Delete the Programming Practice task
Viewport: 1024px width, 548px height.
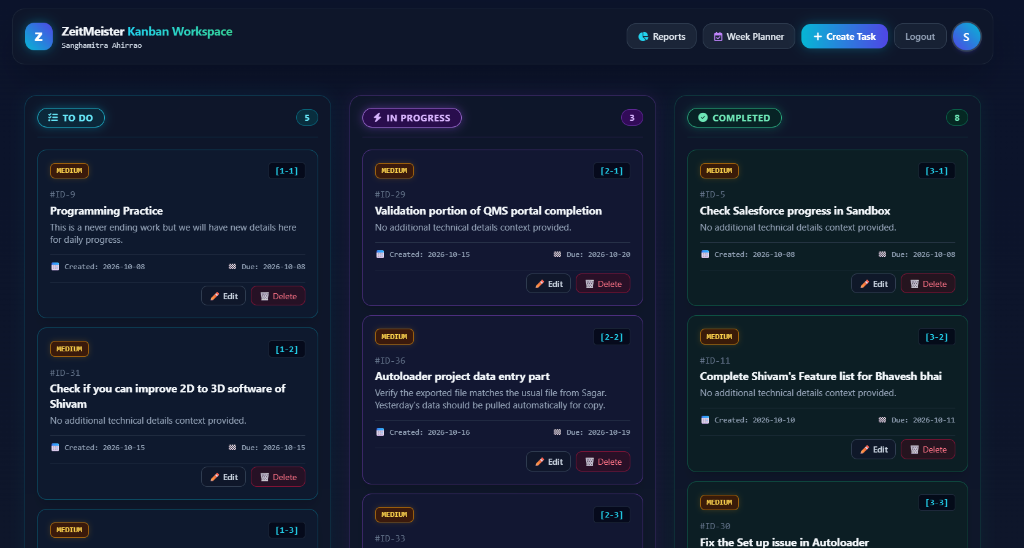point(278,296)
